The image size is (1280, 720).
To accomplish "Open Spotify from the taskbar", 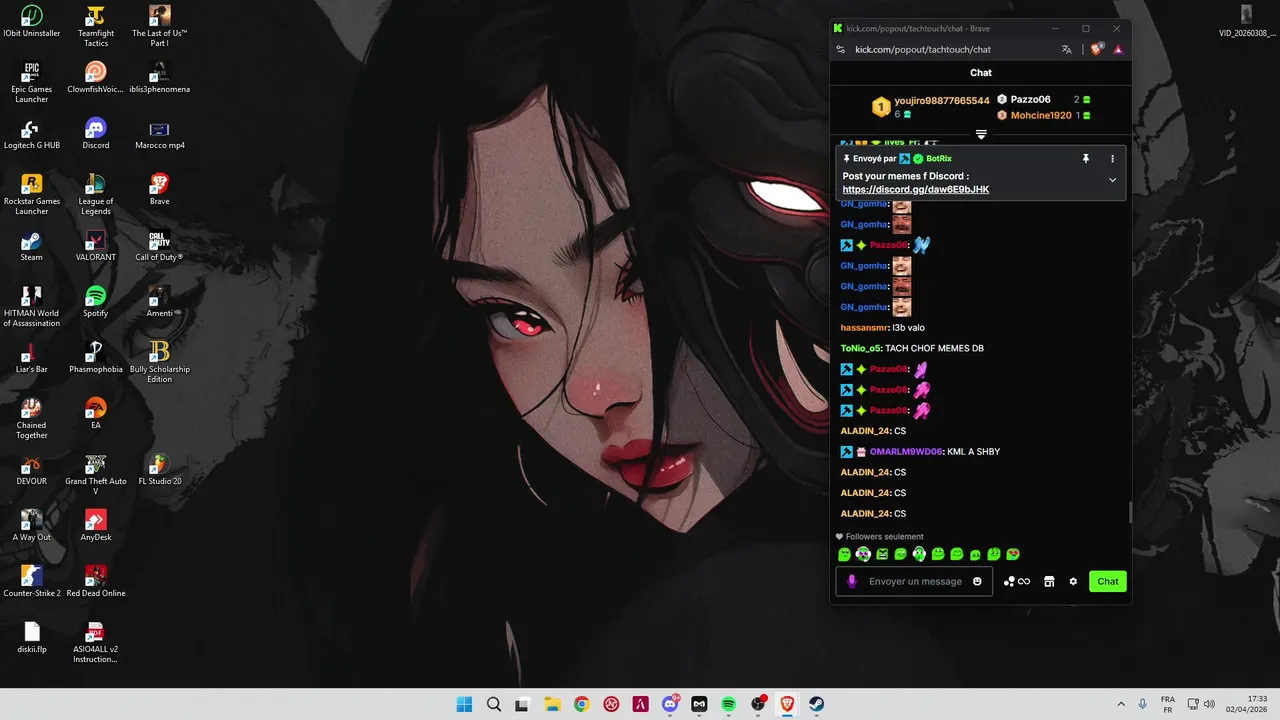I will click(x=729, y=704).
